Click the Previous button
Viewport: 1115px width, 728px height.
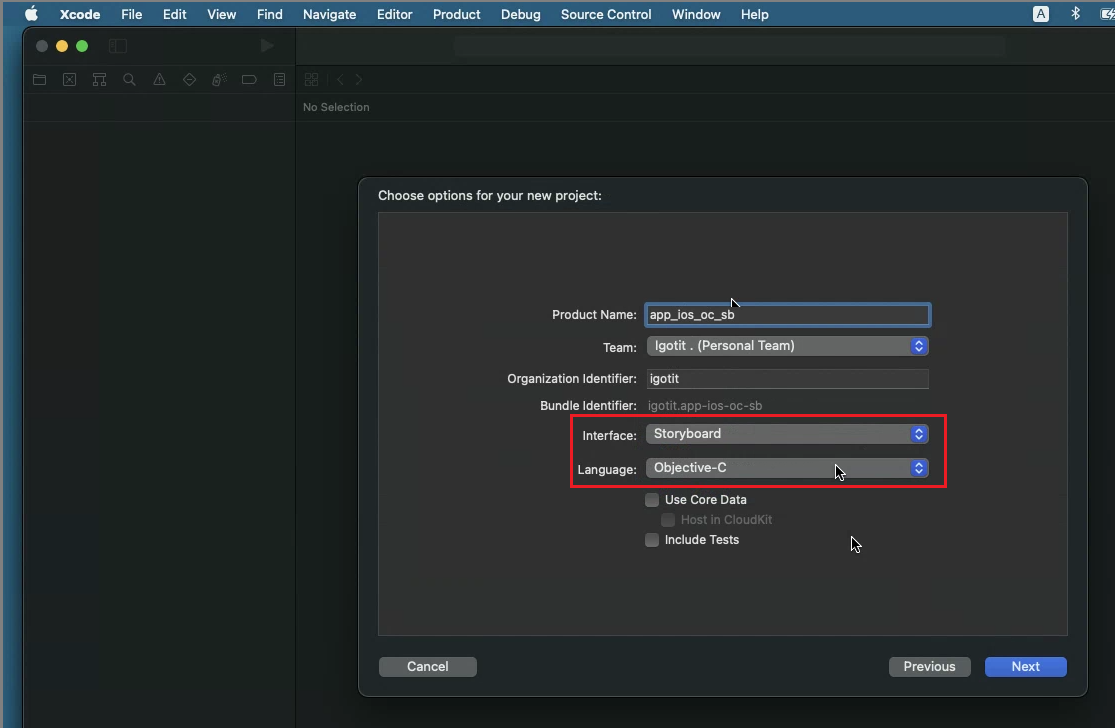(x=929, y=667)
